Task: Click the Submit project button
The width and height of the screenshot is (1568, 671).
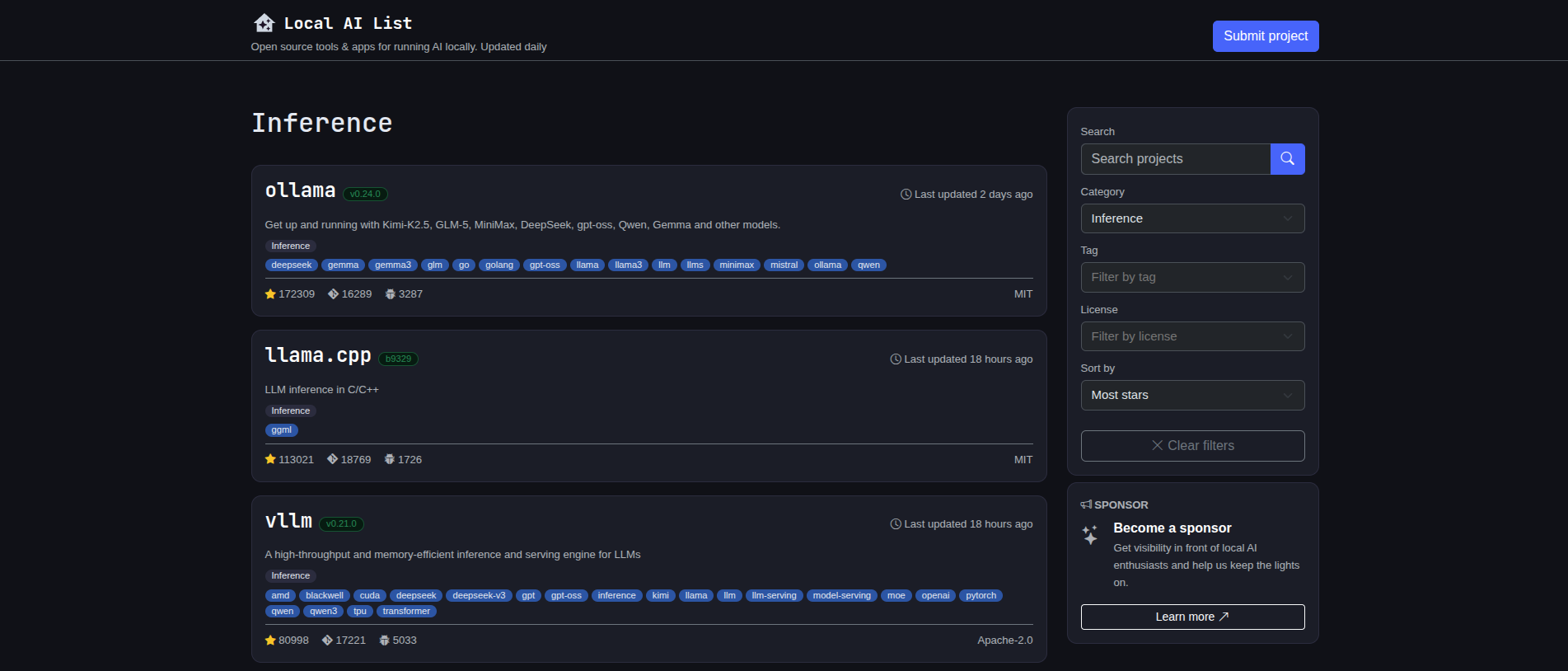Action: [x=1266, y=36]
